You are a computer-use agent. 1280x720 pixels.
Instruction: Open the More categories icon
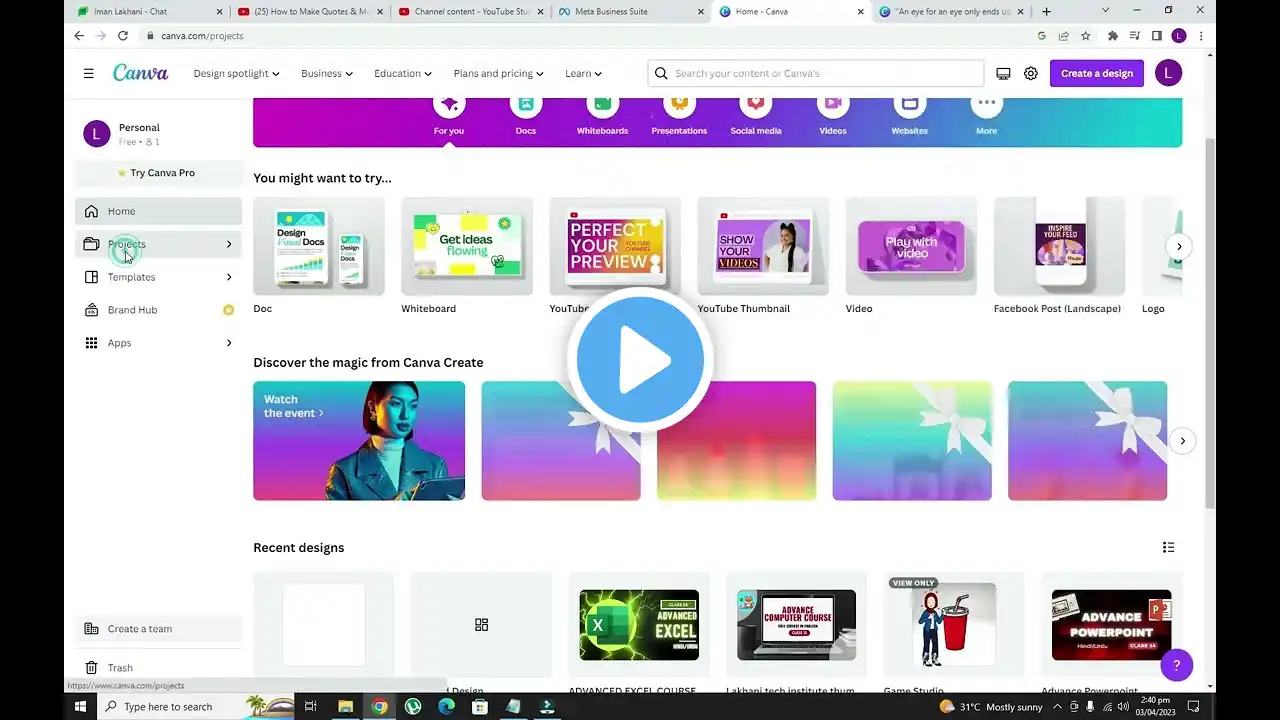point(986,104)
